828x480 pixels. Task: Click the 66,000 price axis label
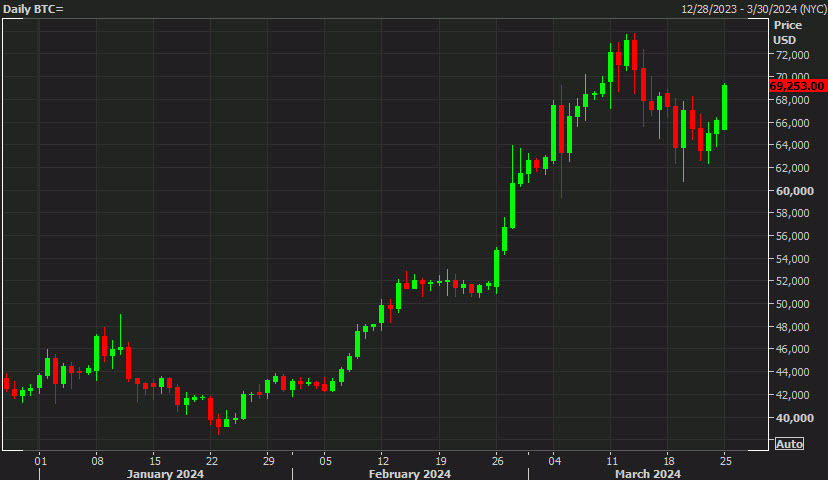pos(792,123)
